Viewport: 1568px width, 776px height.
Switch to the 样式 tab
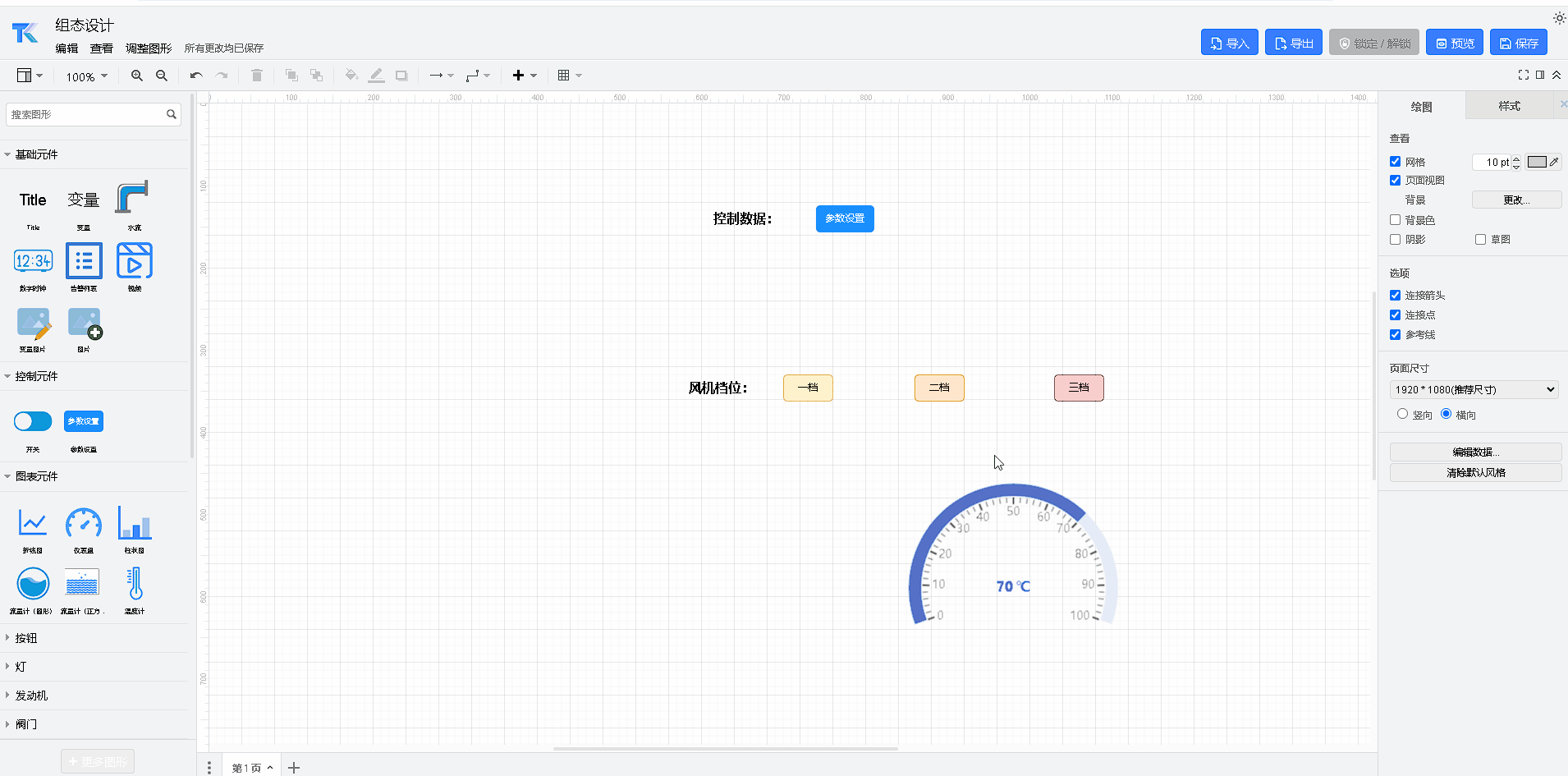click(x=1509, y=106)
